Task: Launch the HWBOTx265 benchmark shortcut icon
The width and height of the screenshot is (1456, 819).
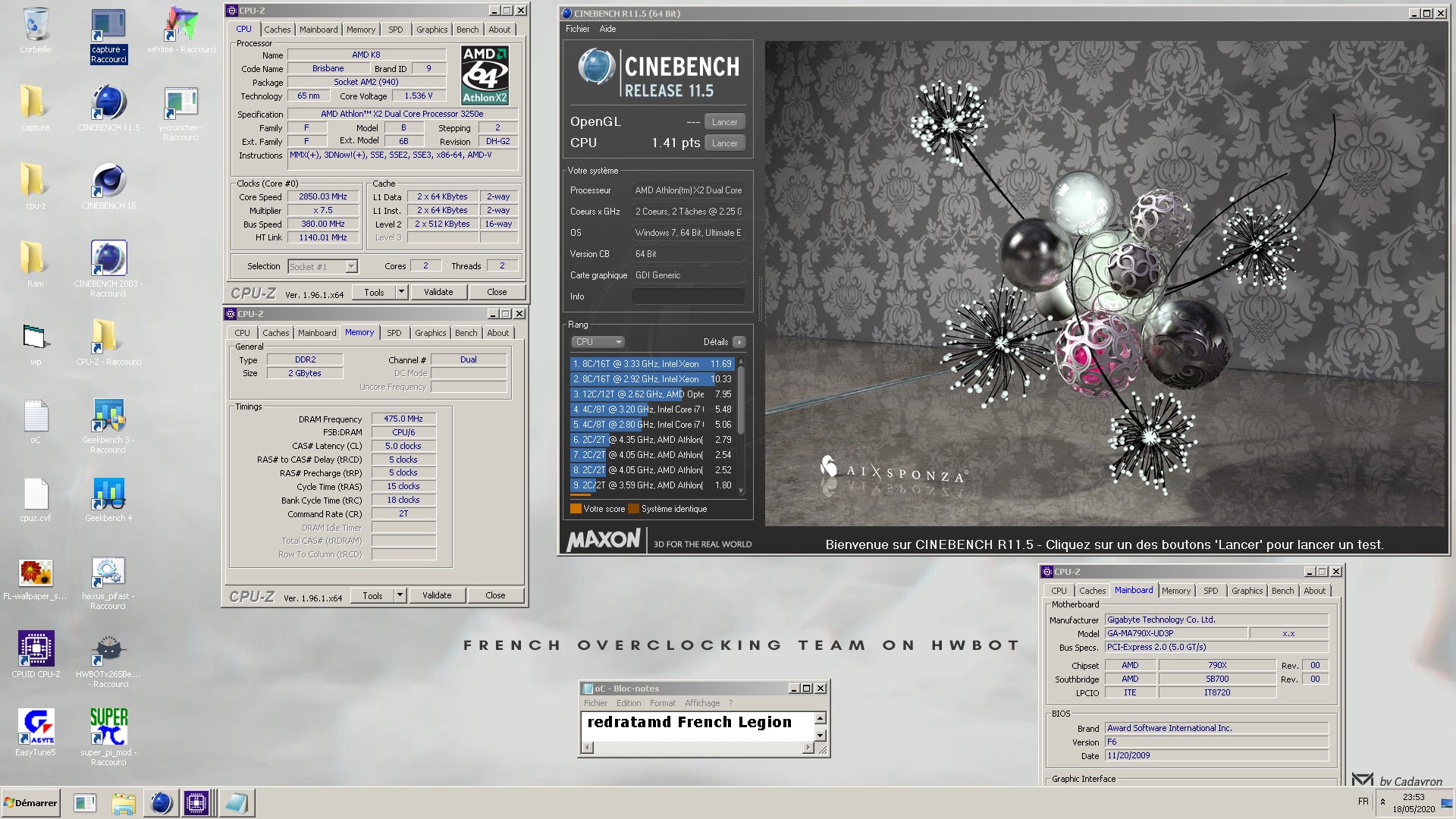Action: point(108,661)
